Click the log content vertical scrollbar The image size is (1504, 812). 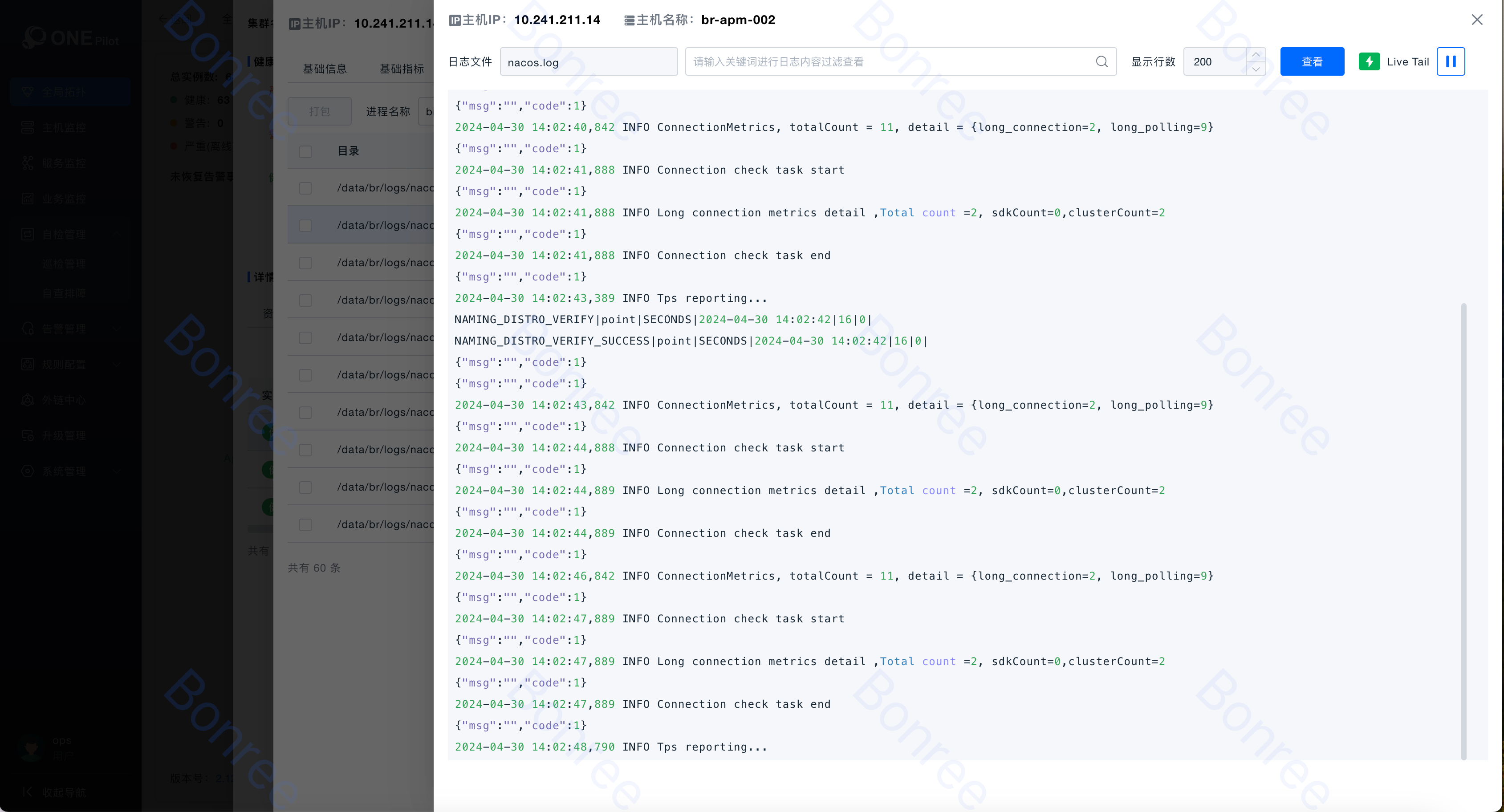click(1463, 530)
